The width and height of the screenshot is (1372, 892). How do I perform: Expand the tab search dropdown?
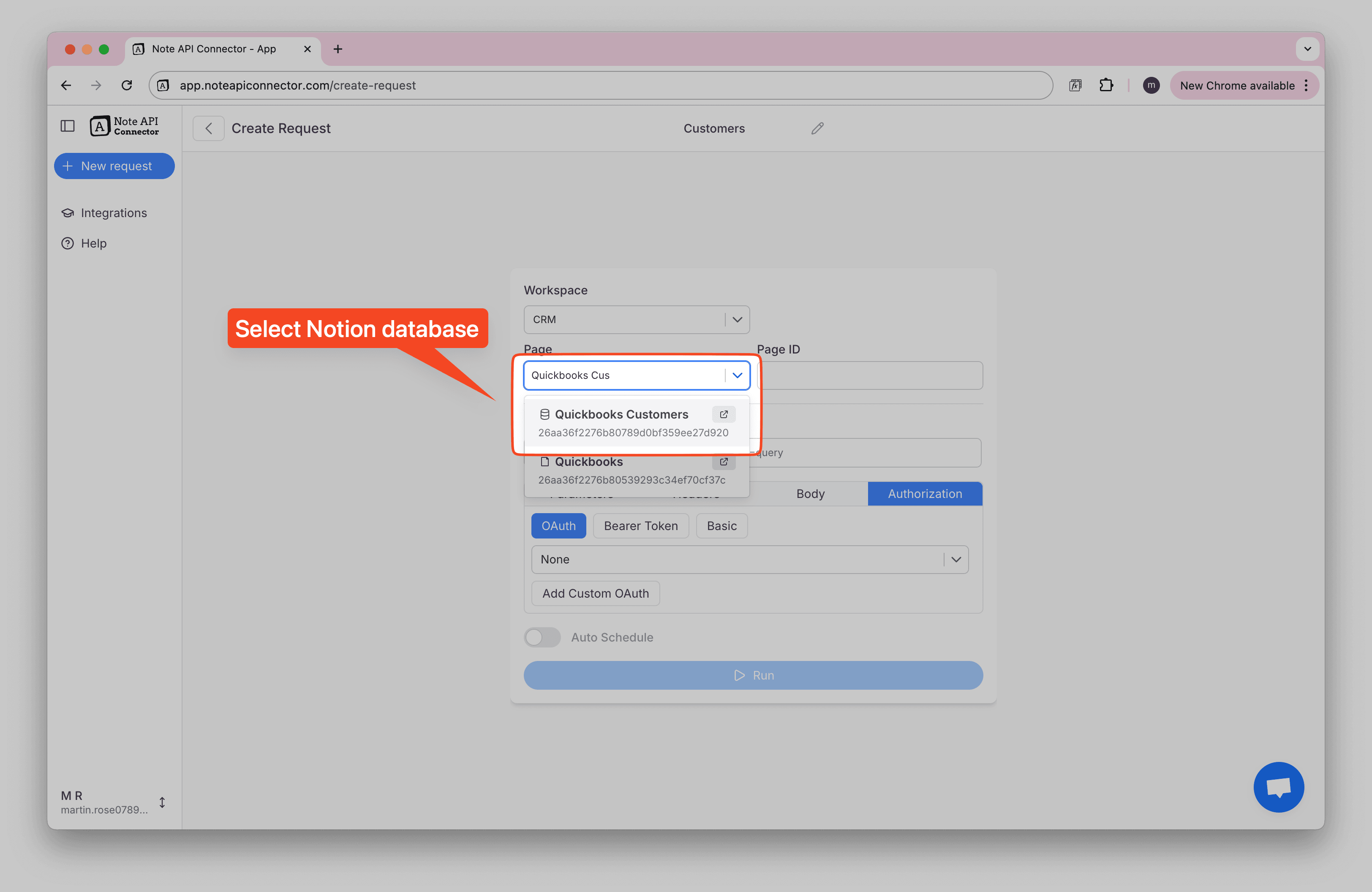tap(1307, 49)
